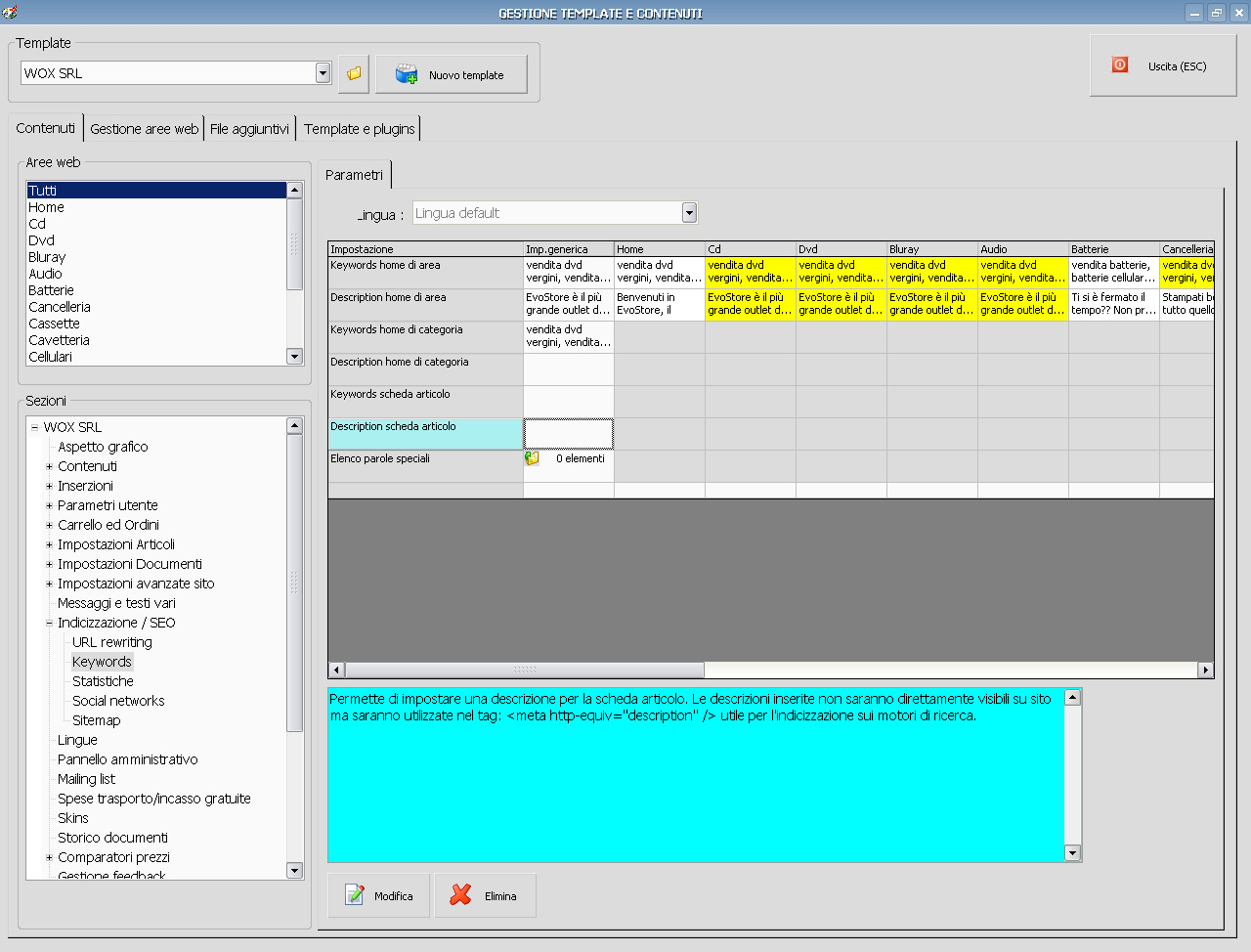
Task: Click the Modifica button
Action: point(379,895)
